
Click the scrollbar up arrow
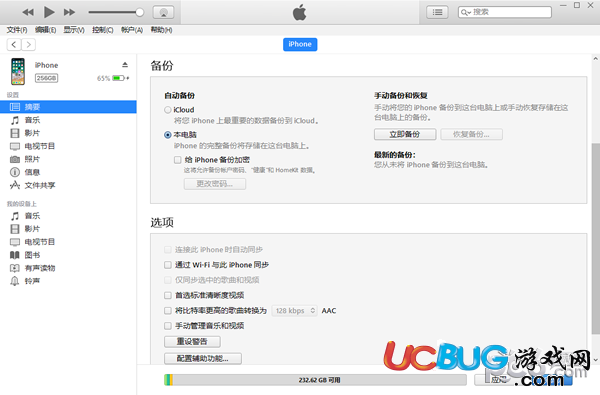[595, 59]
